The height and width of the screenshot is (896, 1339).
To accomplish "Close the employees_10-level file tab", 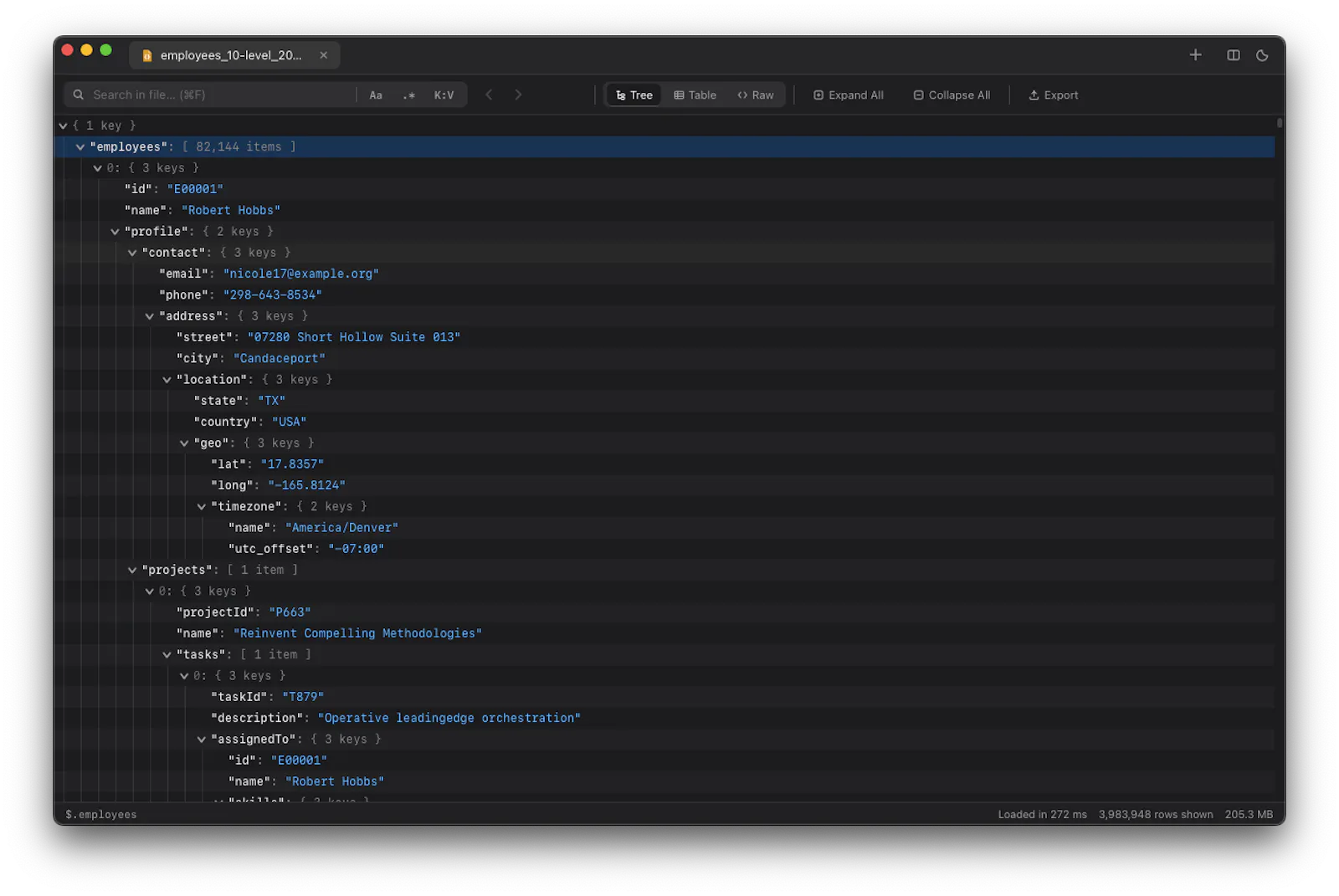I will [323, 55].
